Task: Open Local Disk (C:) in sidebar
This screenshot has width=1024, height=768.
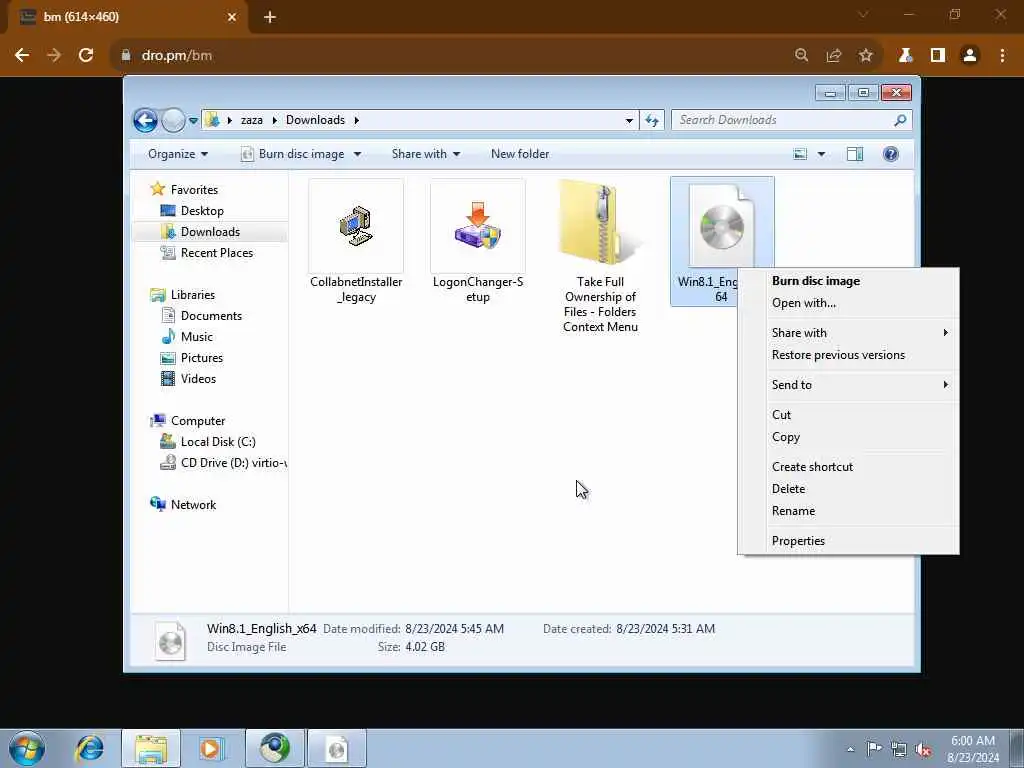Action: (x=217, y=441)
